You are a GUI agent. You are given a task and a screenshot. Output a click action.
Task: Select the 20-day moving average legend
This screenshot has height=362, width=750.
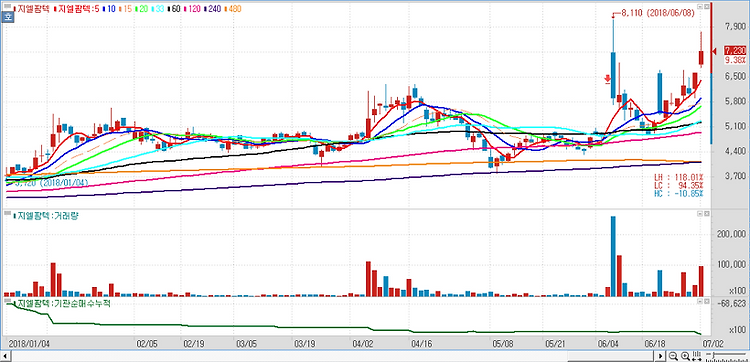point(142,9)
